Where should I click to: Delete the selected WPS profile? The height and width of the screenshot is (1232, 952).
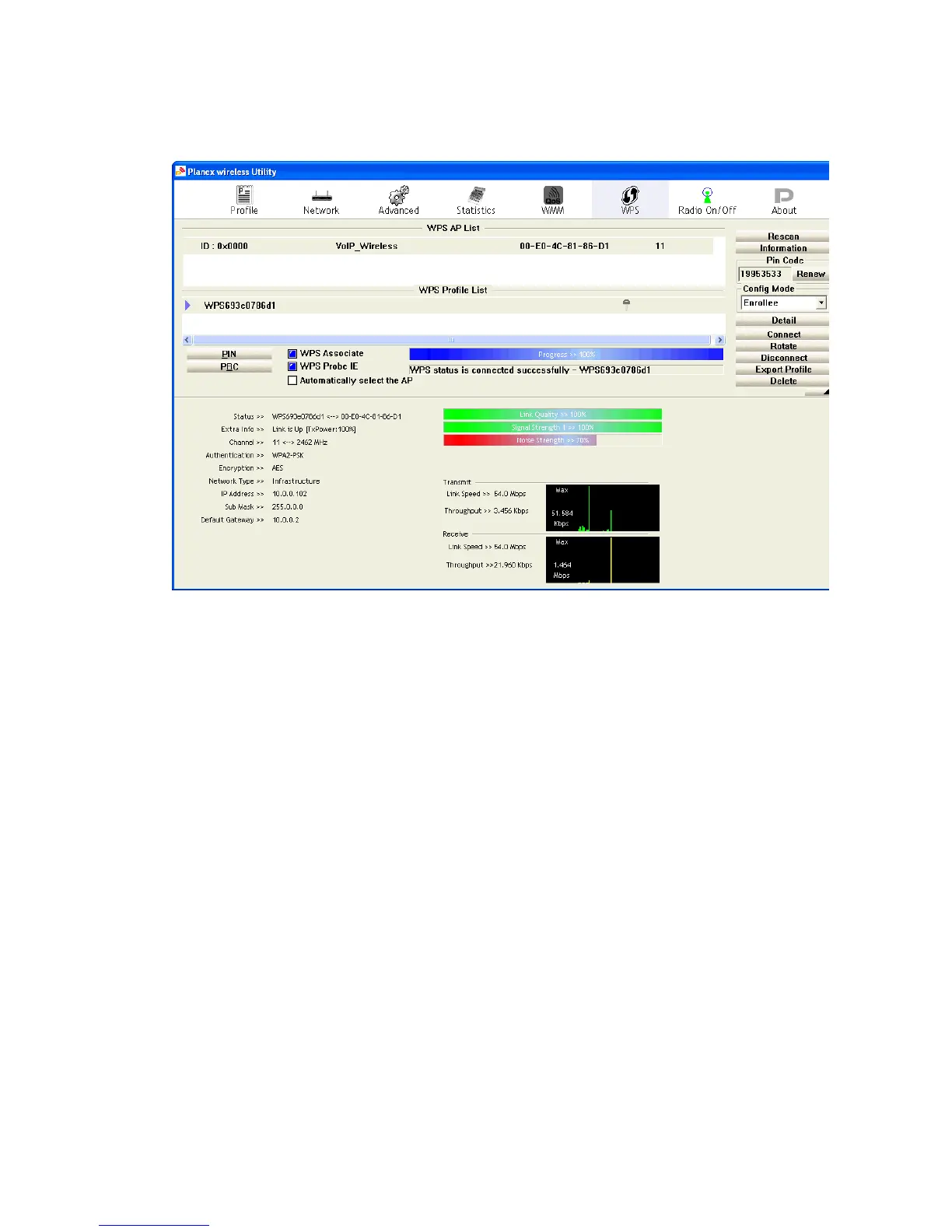click(782, 381)
